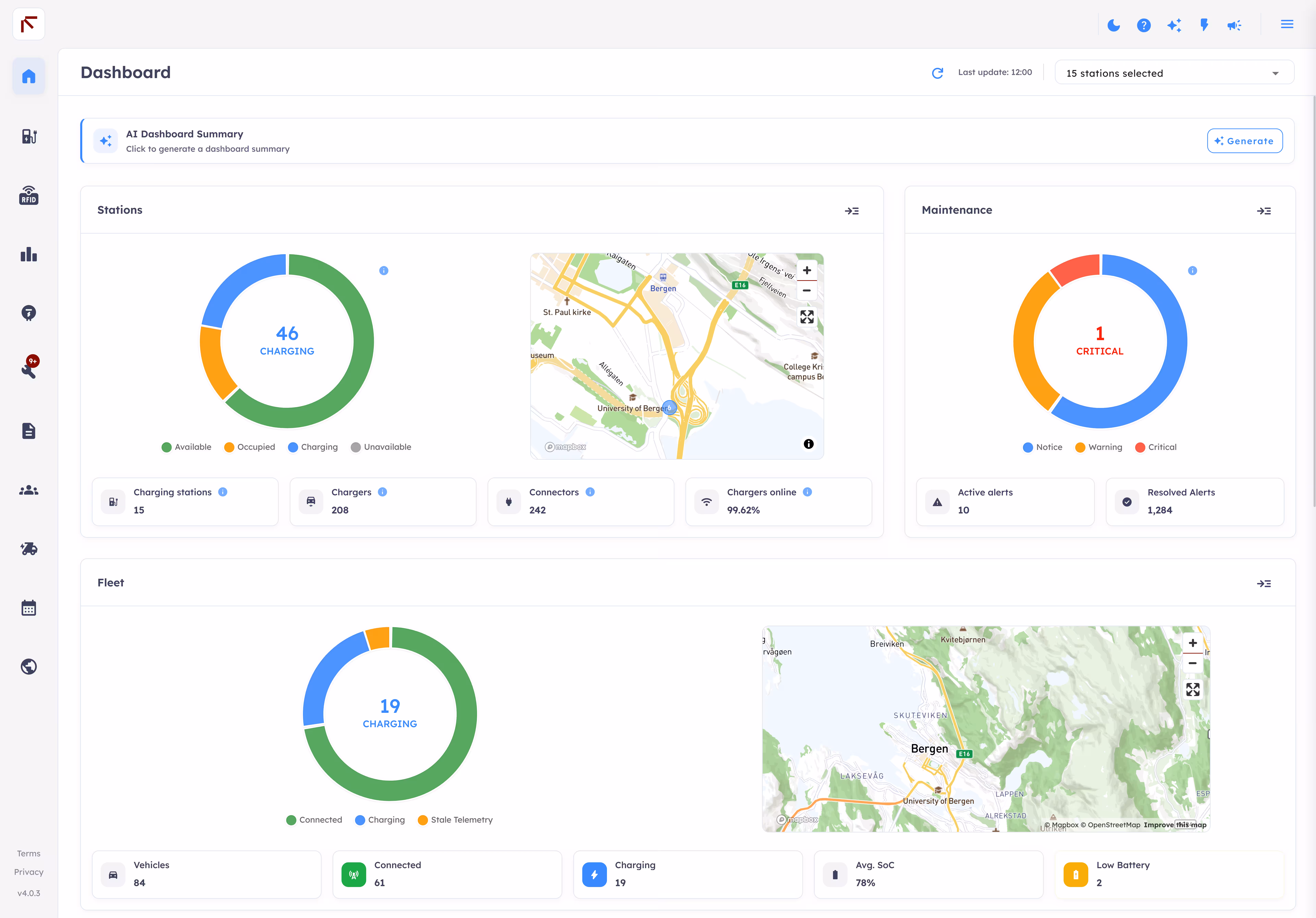Click the company logo in top-left corner
1316x918 pixels.
click(x=29, y=24)
